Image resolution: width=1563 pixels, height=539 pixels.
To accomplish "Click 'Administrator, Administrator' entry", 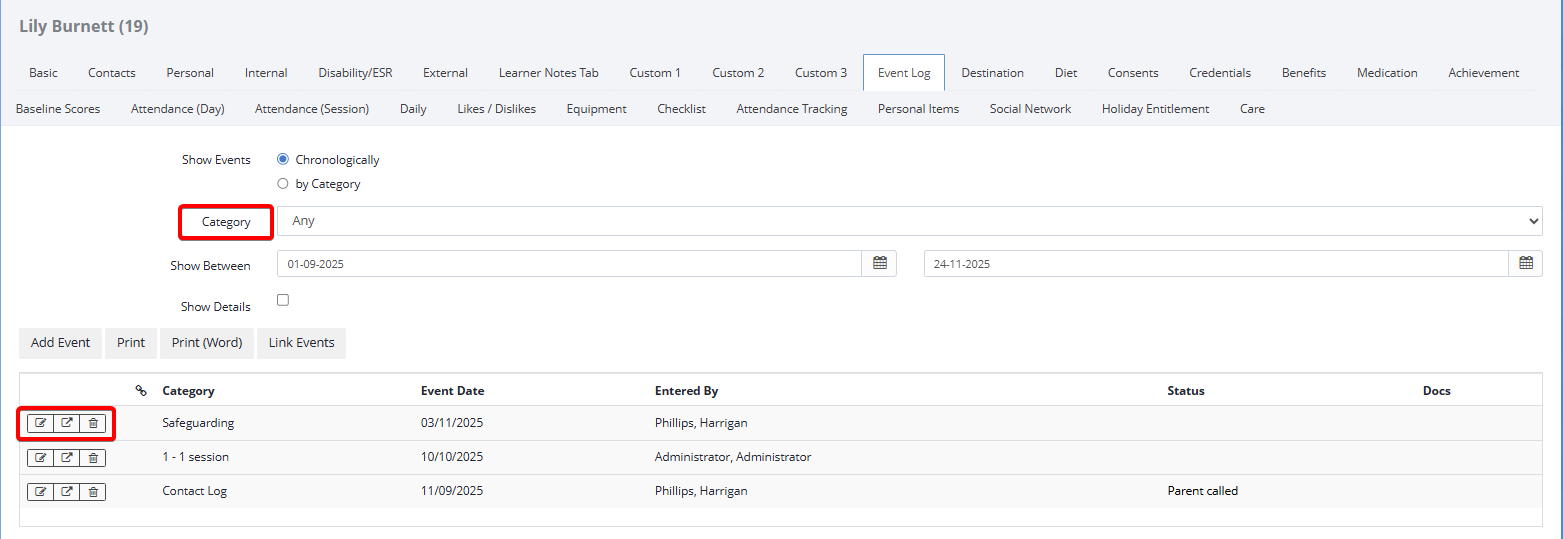I will click(733, 457).
